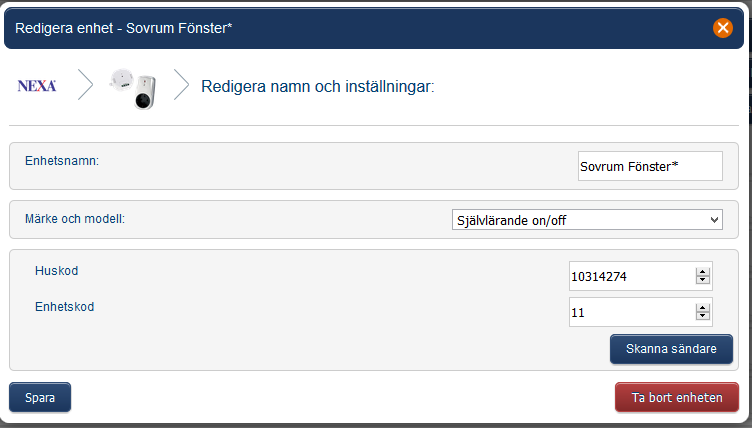Decrease Enhetskod with the down arrow
This screenshot has height=428, width=752.
point(703,317)
